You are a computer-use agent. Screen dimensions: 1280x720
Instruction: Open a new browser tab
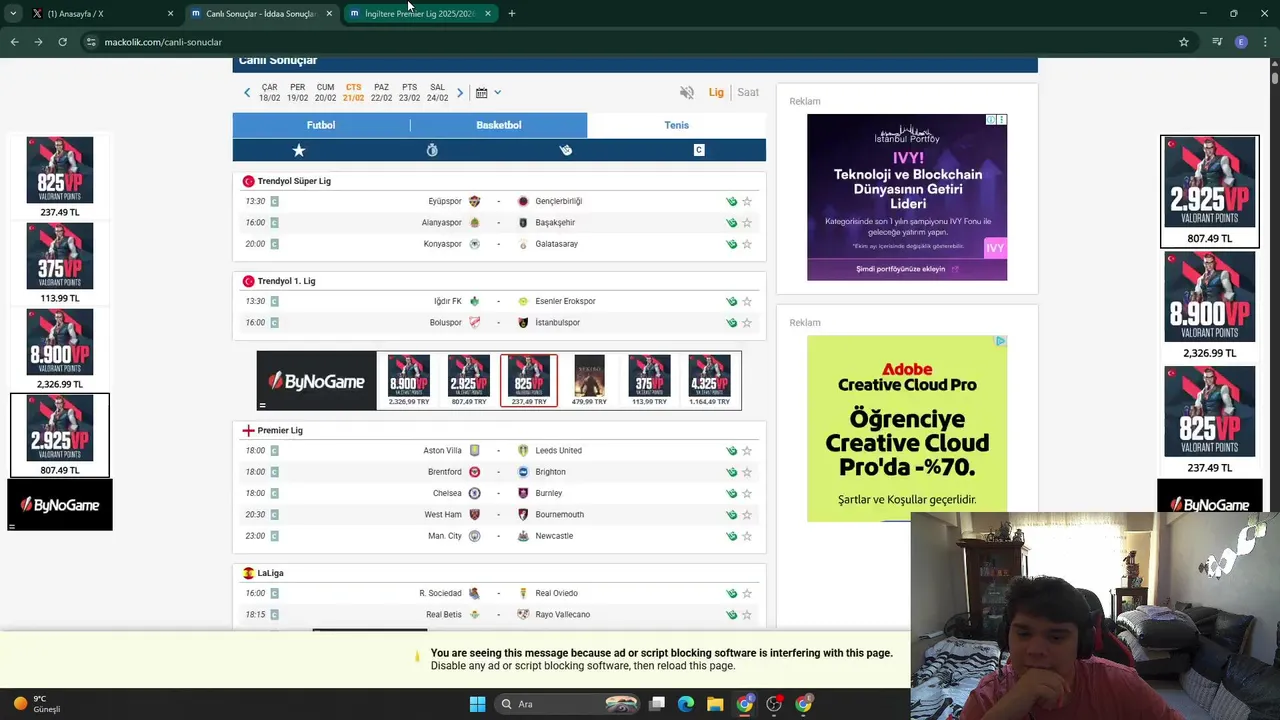tap(512, 14)
